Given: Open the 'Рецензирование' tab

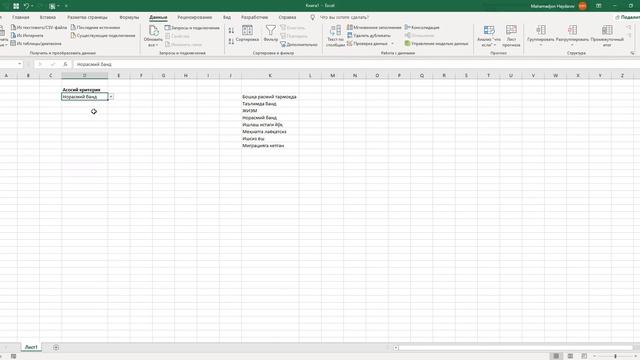Looking at the screenshot, I should 195,17.
